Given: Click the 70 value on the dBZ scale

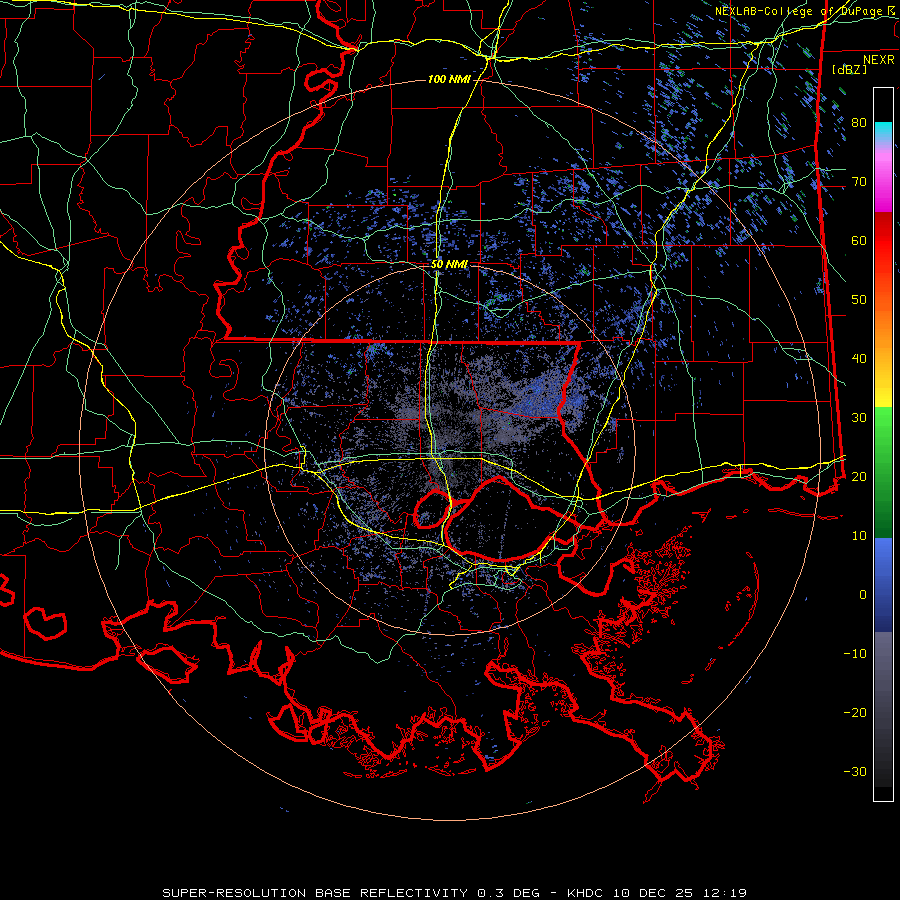Looking at the screenshot, I should tap(859, 181).
